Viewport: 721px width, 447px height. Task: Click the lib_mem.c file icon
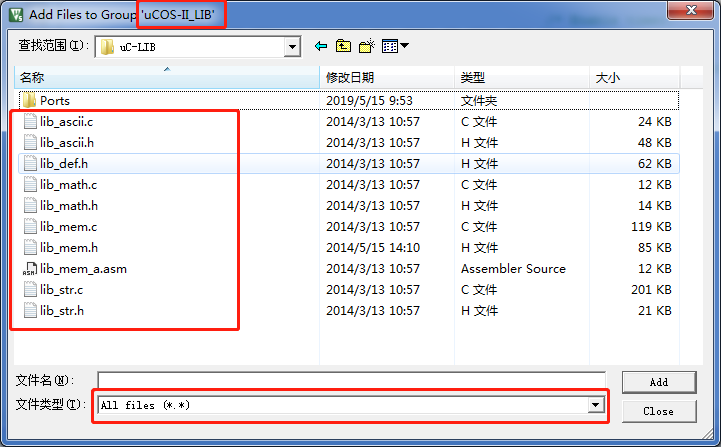(30, 226)
